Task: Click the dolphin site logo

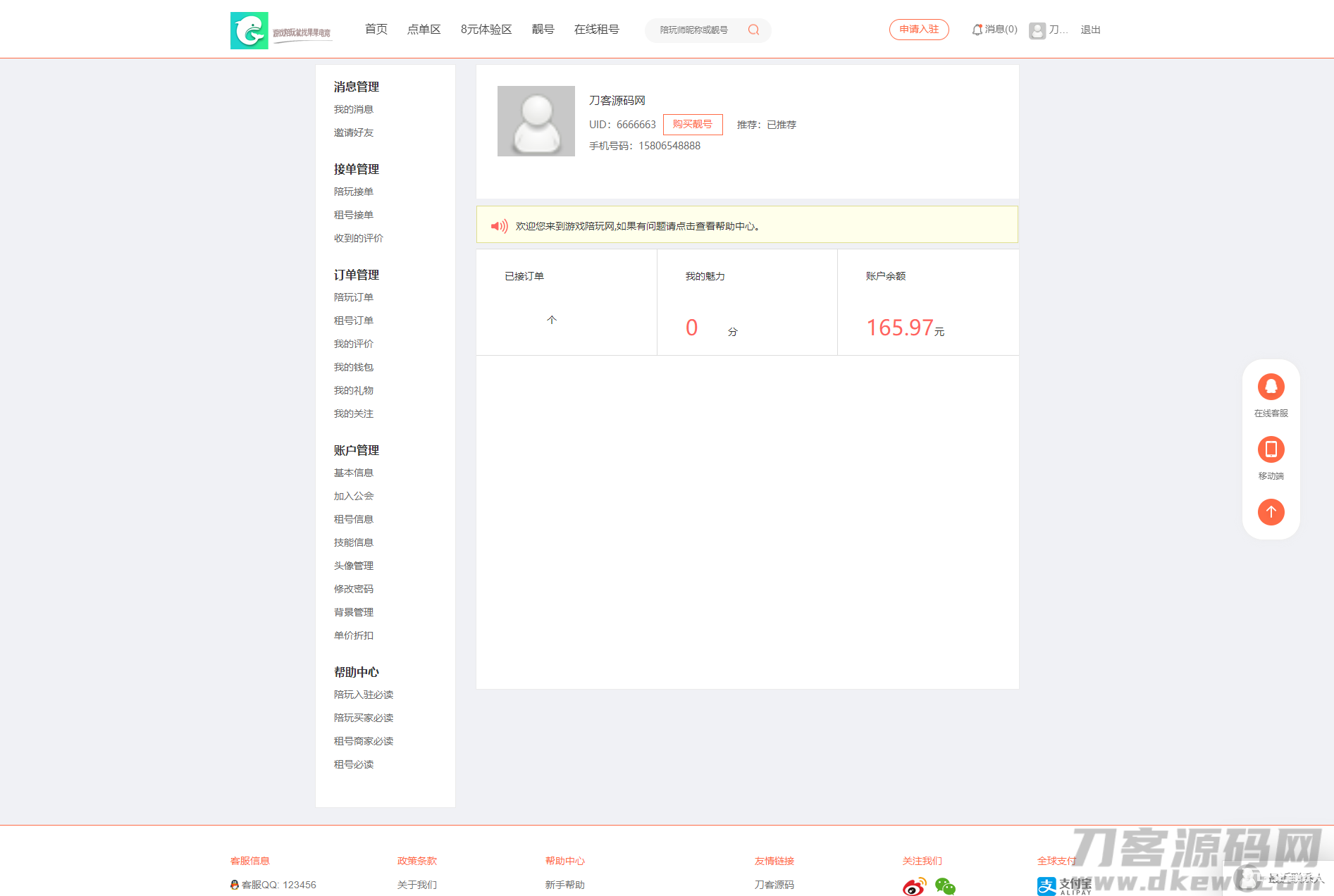Action: [x=249, y=30]
